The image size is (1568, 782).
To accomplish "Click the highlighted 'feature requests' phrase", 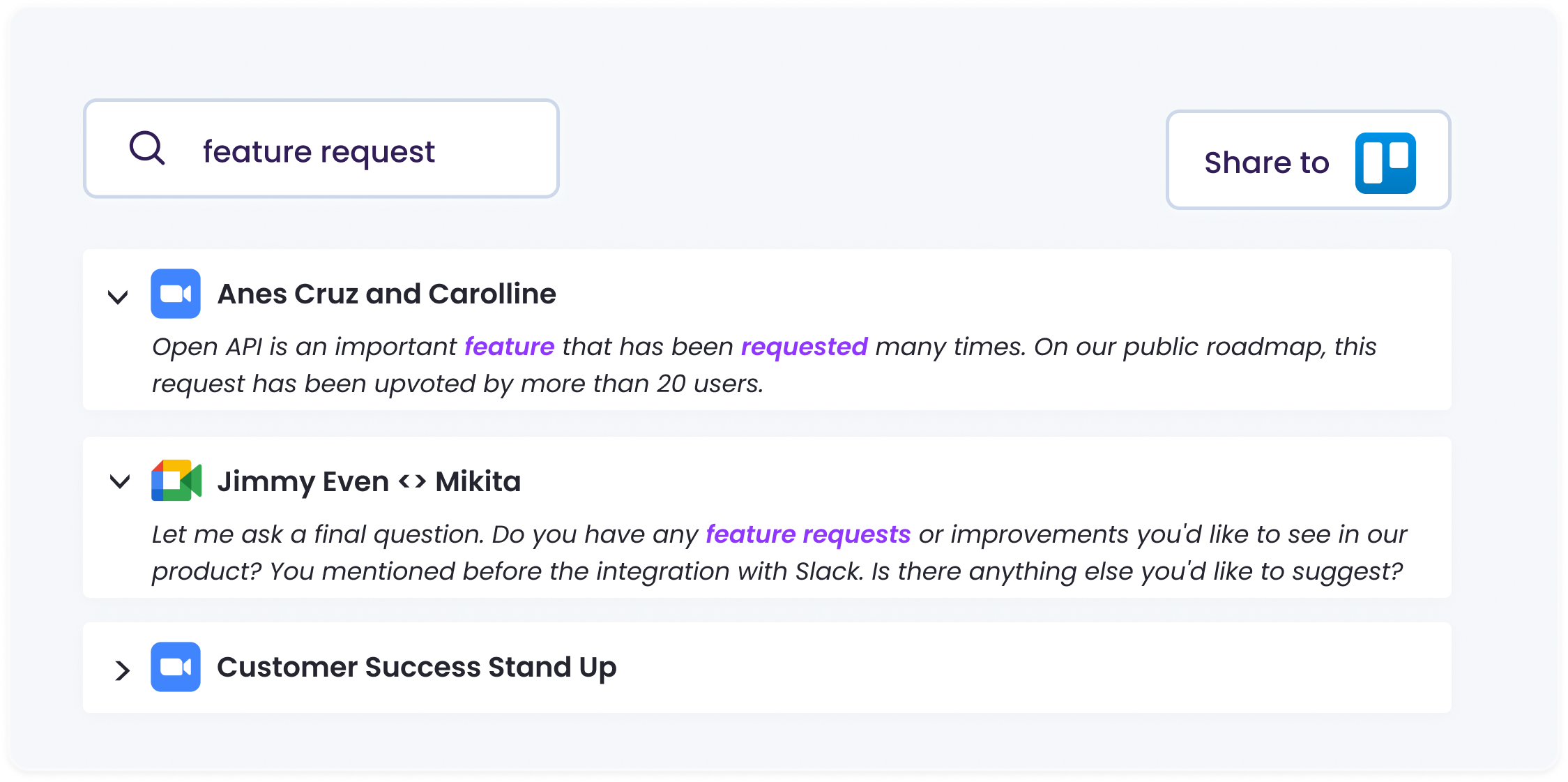I will click(x=807, y=534).
